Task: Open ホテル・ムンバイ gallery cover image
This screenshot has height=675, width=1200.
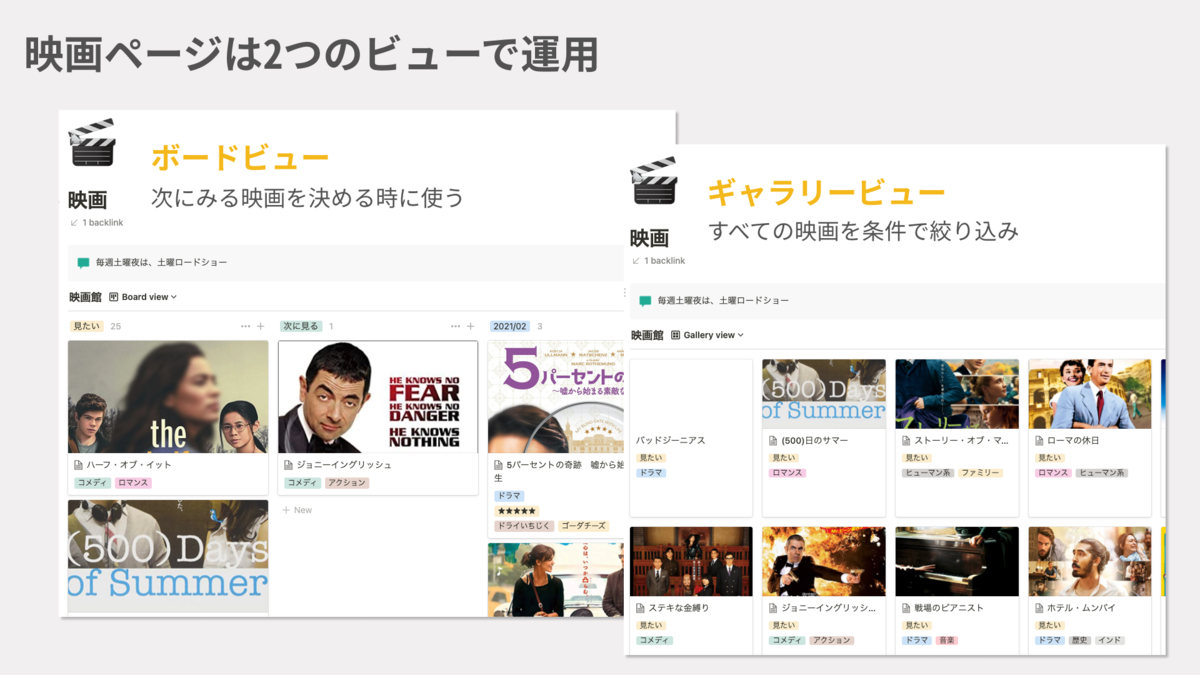Action: (x=1090, y=561)
